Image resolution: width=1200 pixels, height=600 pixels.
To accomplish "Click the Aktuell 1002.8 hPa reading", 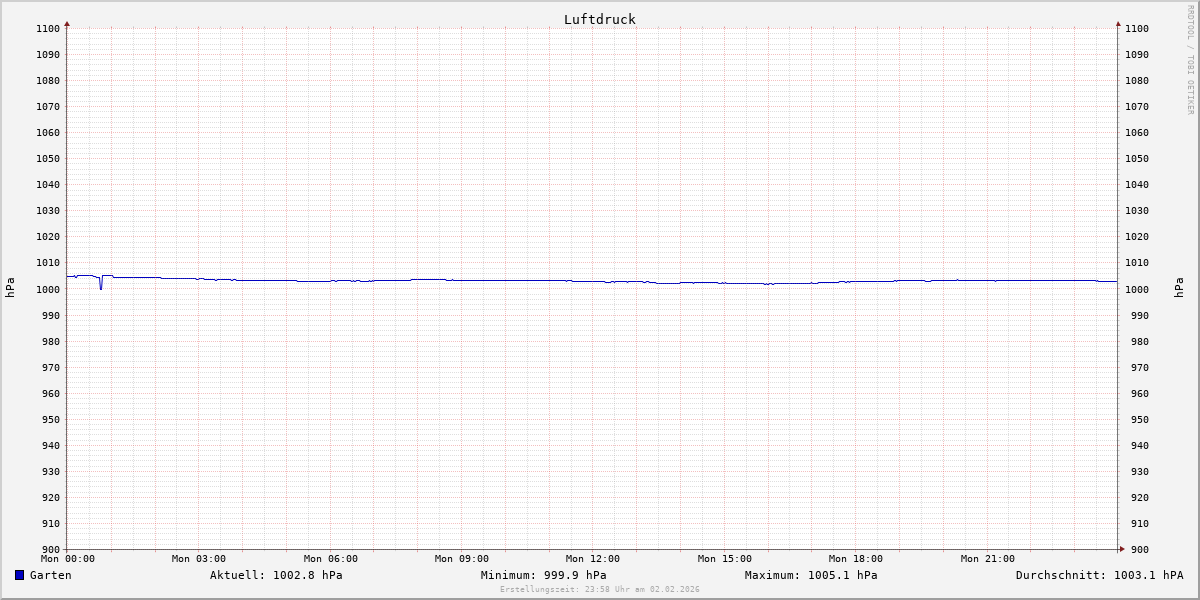I will click(x=276, y=575).
